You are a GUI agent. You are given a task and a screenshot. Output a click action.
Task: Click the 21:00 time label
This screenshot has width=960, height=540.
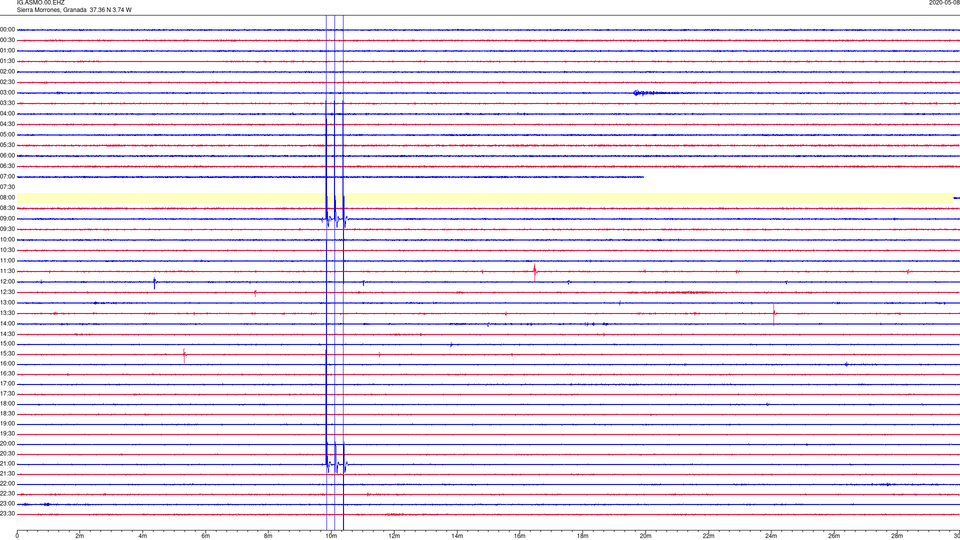[7, 464]
